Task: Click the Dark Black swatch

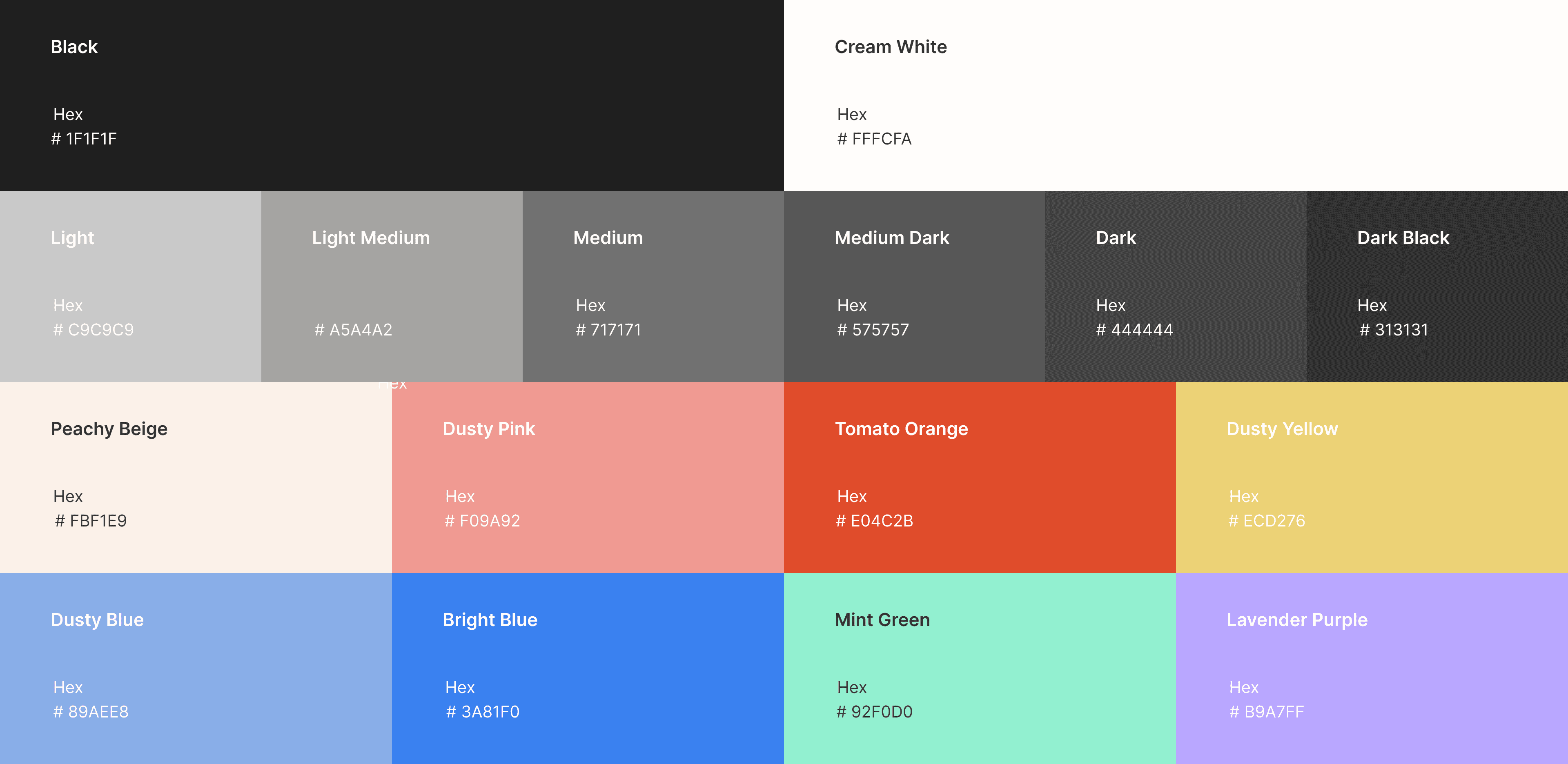Action: [x=1437, y=286]
